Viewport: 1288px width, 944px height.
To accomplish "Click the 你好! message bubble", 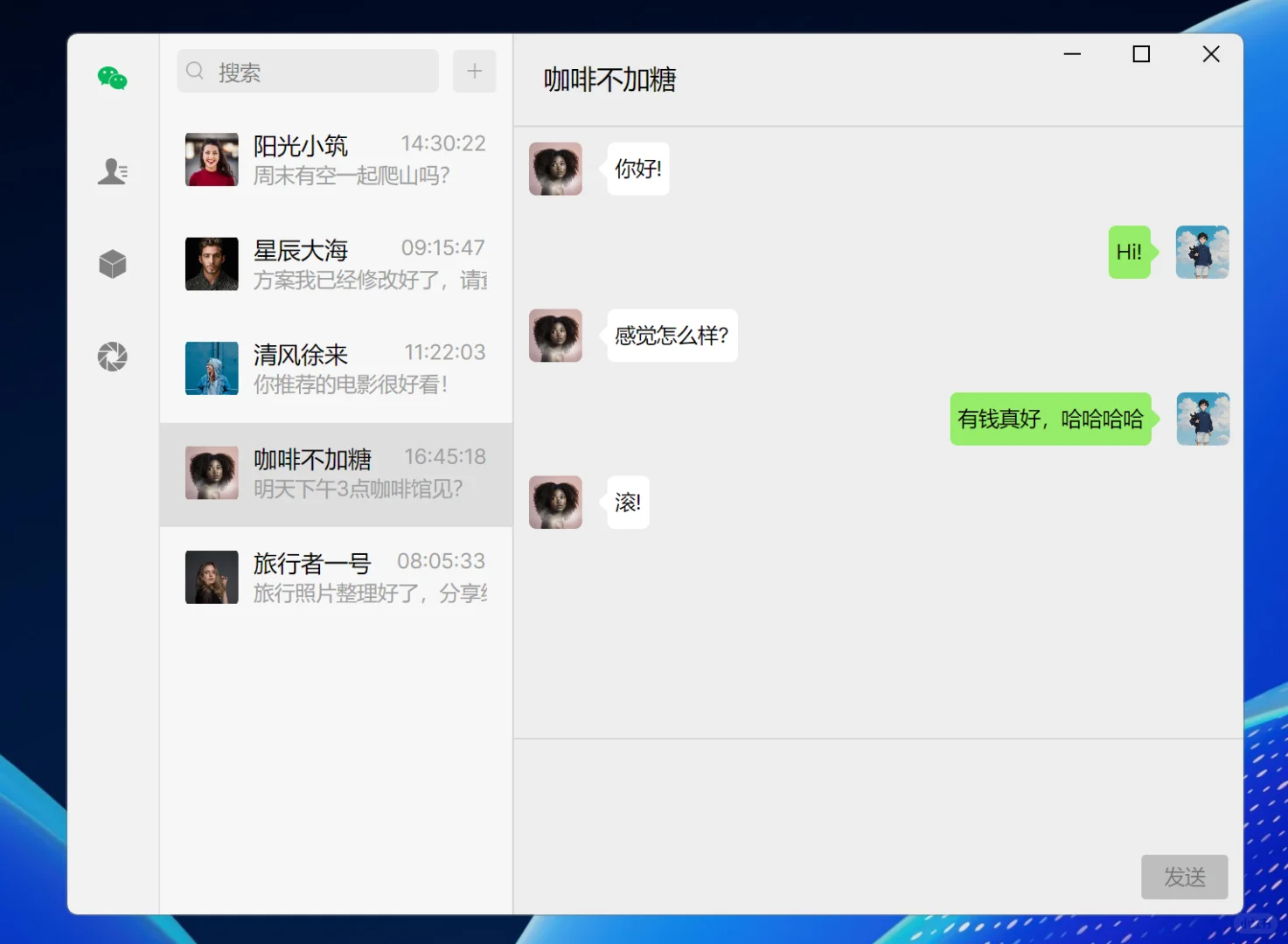I will [x=637, y=169].
